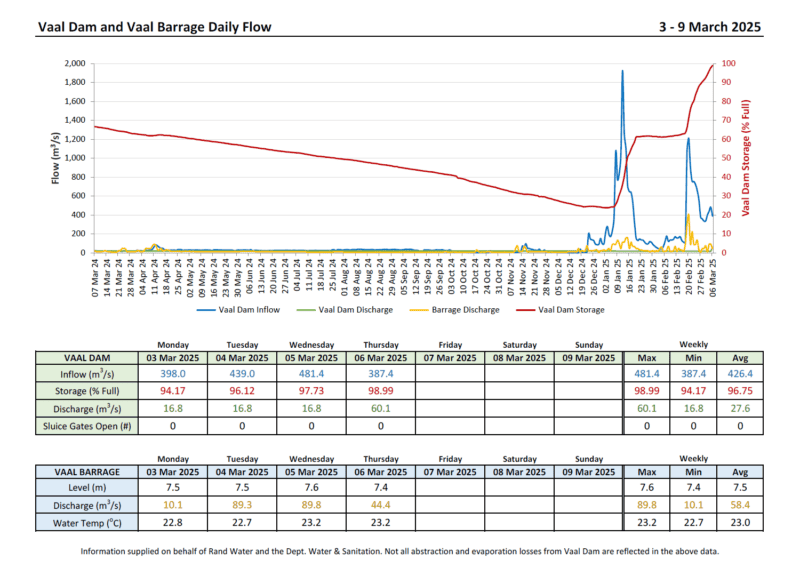Click the tallest blue inflow peak in chart
This screenshot has width=800, height=576.
tap(622, 72)
